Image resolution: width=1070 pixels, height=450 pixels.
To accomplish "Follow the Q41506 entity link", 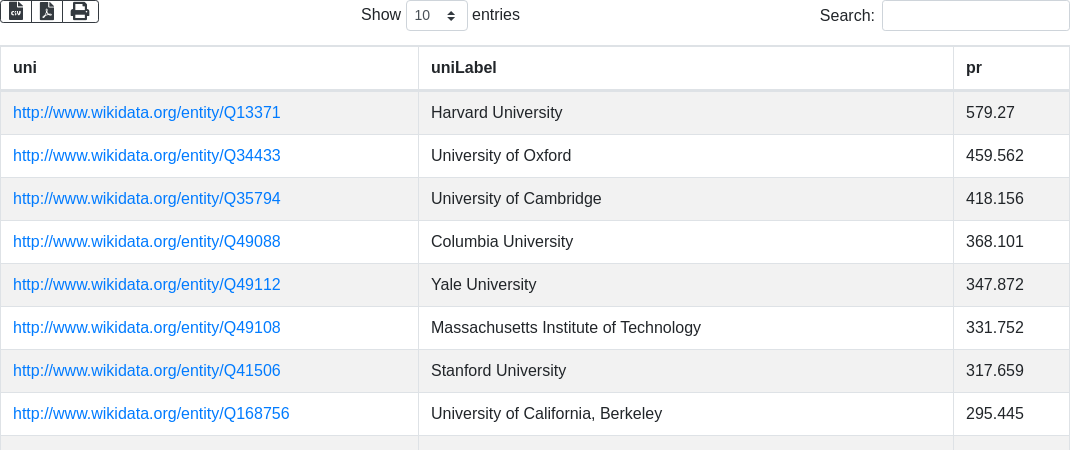I will point(147,371).
